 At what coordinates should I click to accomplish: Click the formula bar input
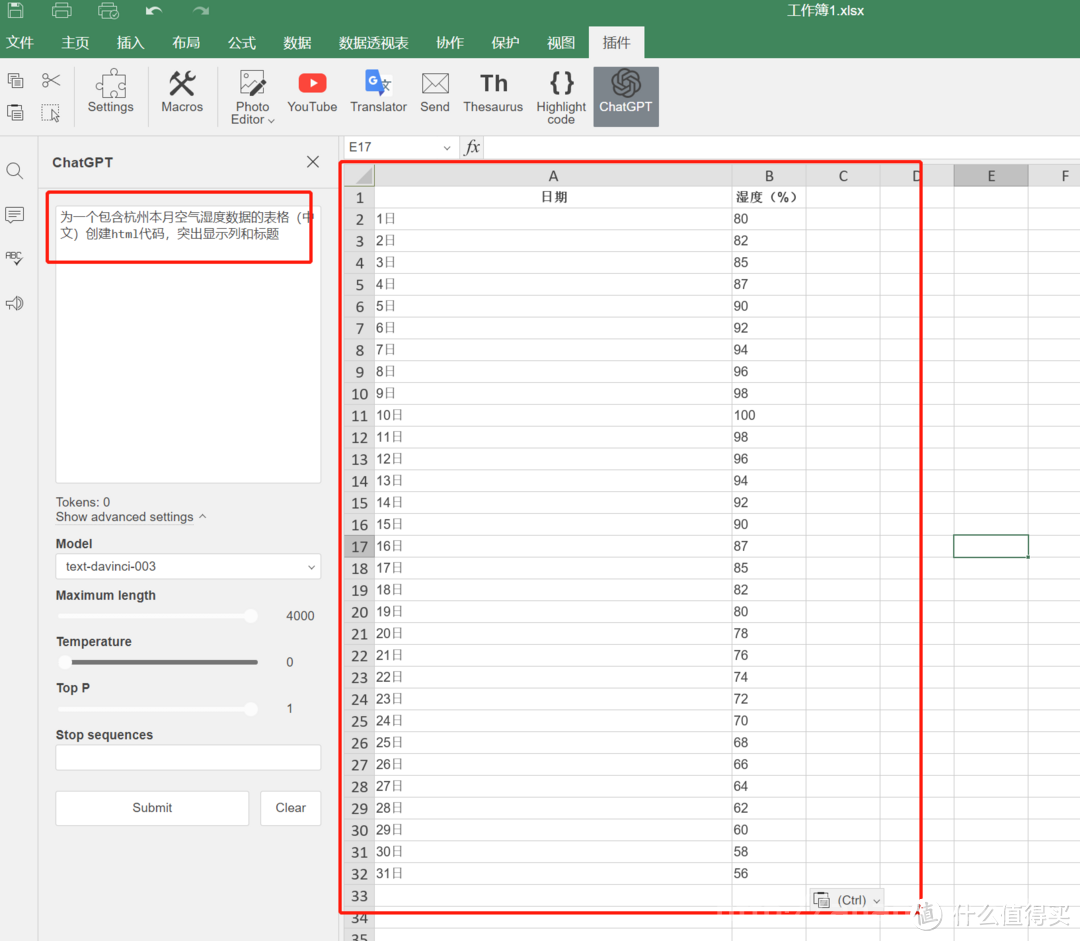pos(782,147)
